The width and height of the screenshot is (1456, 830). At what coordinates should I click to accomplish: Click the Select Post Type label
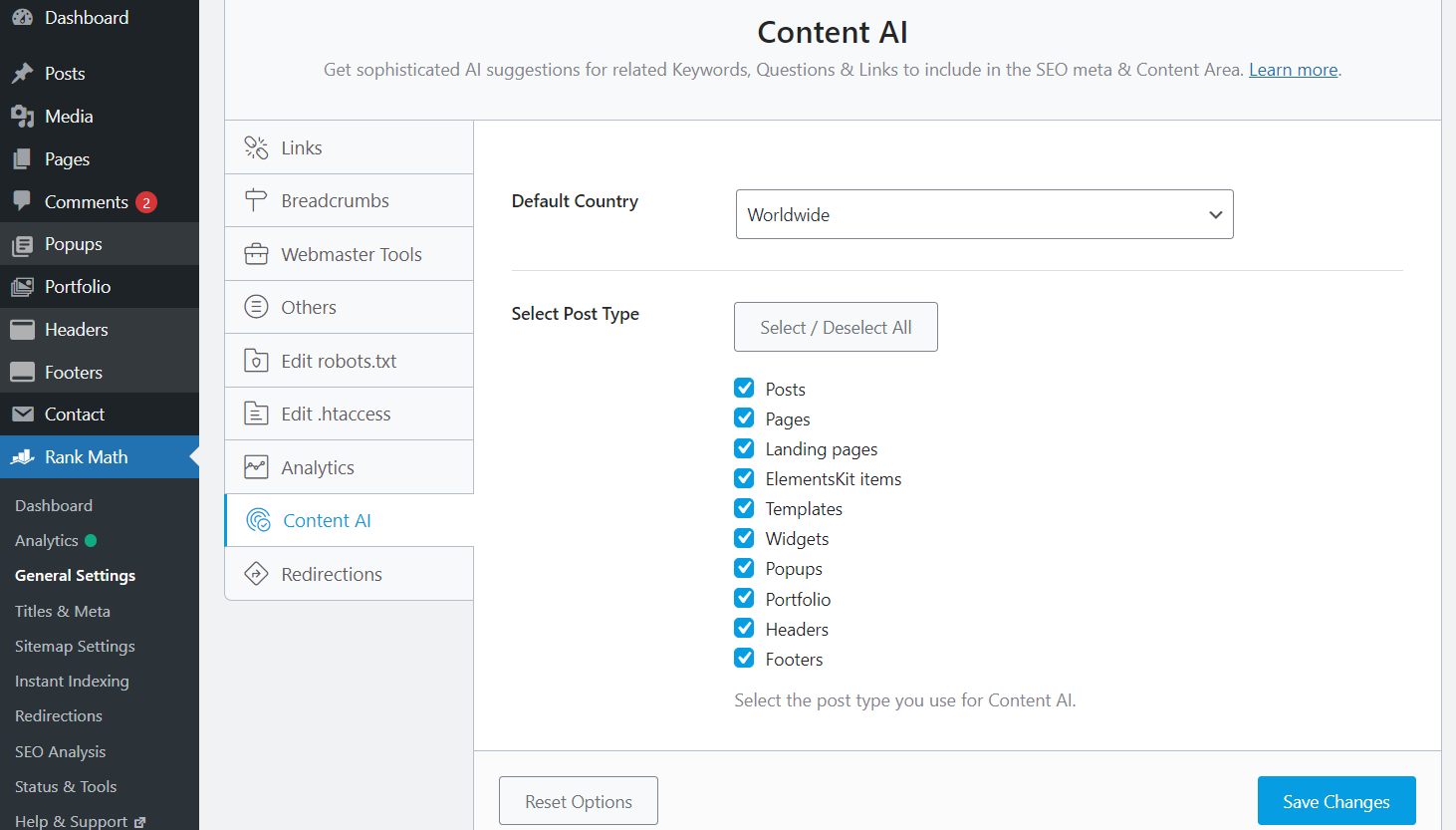pyautogui.click(x=576, y=314)
